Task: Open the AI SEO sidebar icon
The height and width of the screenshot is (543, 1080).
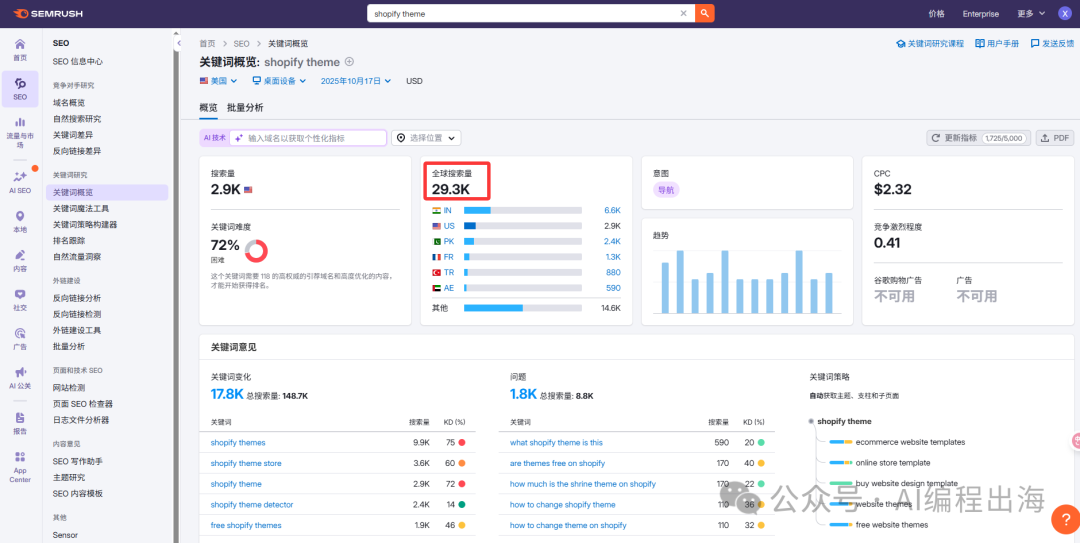Action: (20, 181)
